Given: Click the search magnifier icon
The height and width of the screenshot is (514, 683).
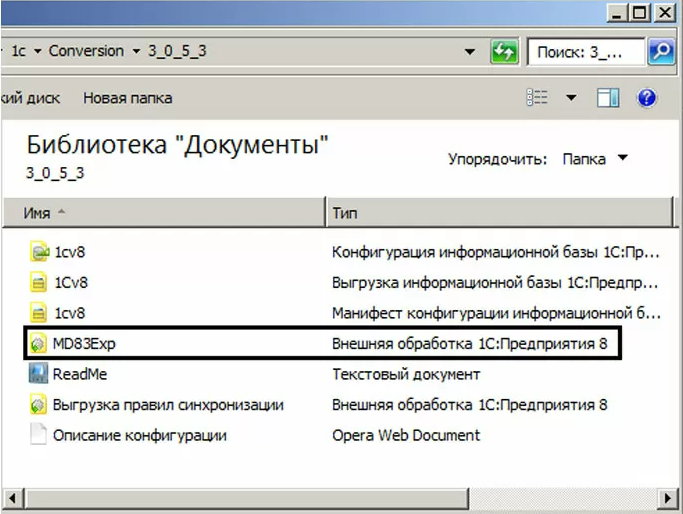Looking at the screenshot, I should (661, 52).
